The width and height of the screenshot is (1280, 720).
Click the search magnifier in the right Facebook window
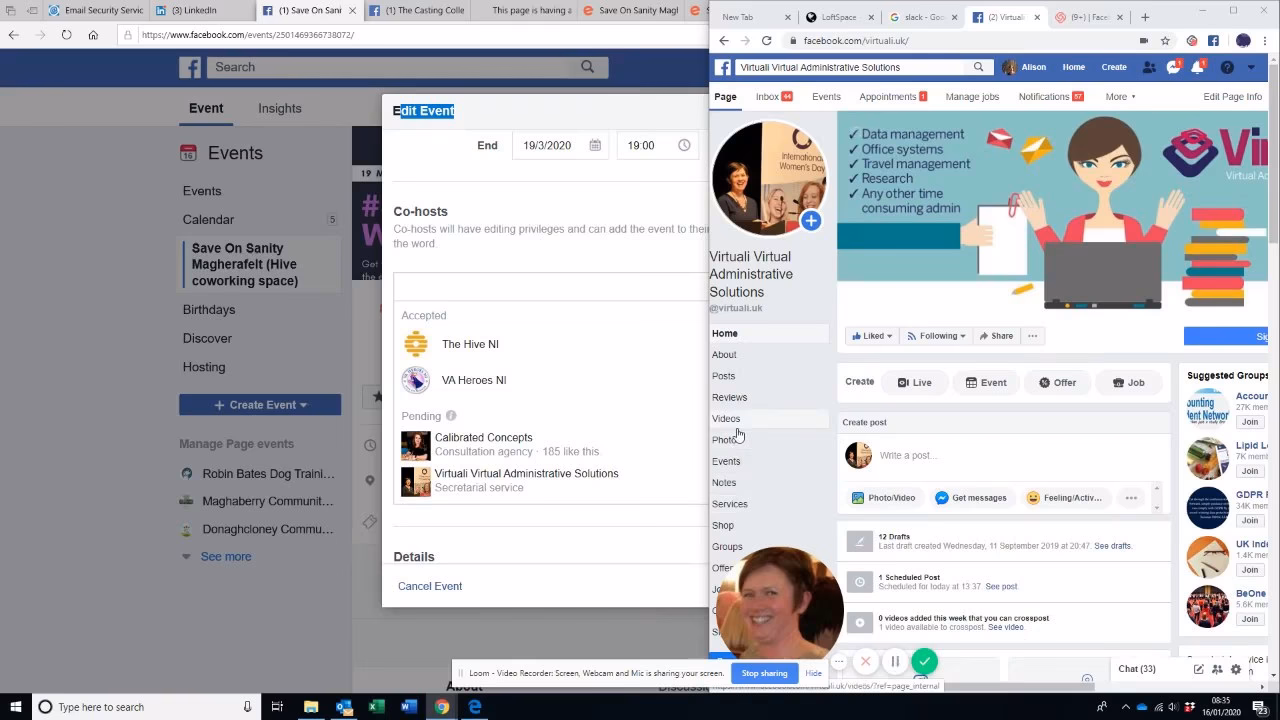pyautogui.click(x=978, y=67)
